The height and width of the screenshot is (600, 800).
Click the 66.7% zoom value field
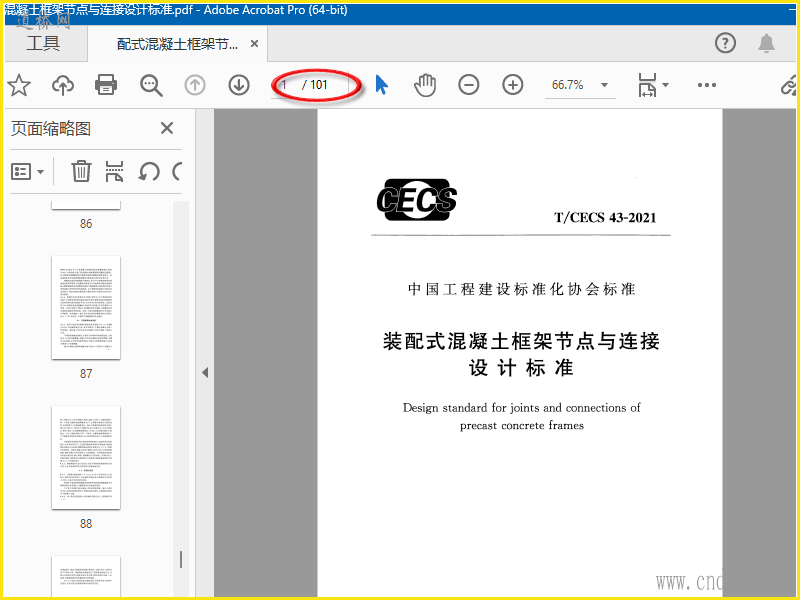pos(567,85)
